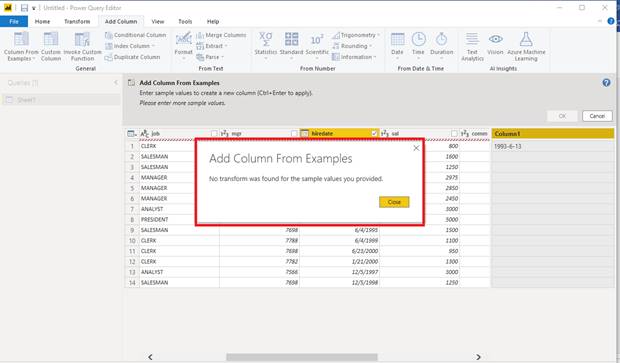Open the Date column tool
Image resolution: width=620 pixels, height=363 pixels.
tap(397, 46)
